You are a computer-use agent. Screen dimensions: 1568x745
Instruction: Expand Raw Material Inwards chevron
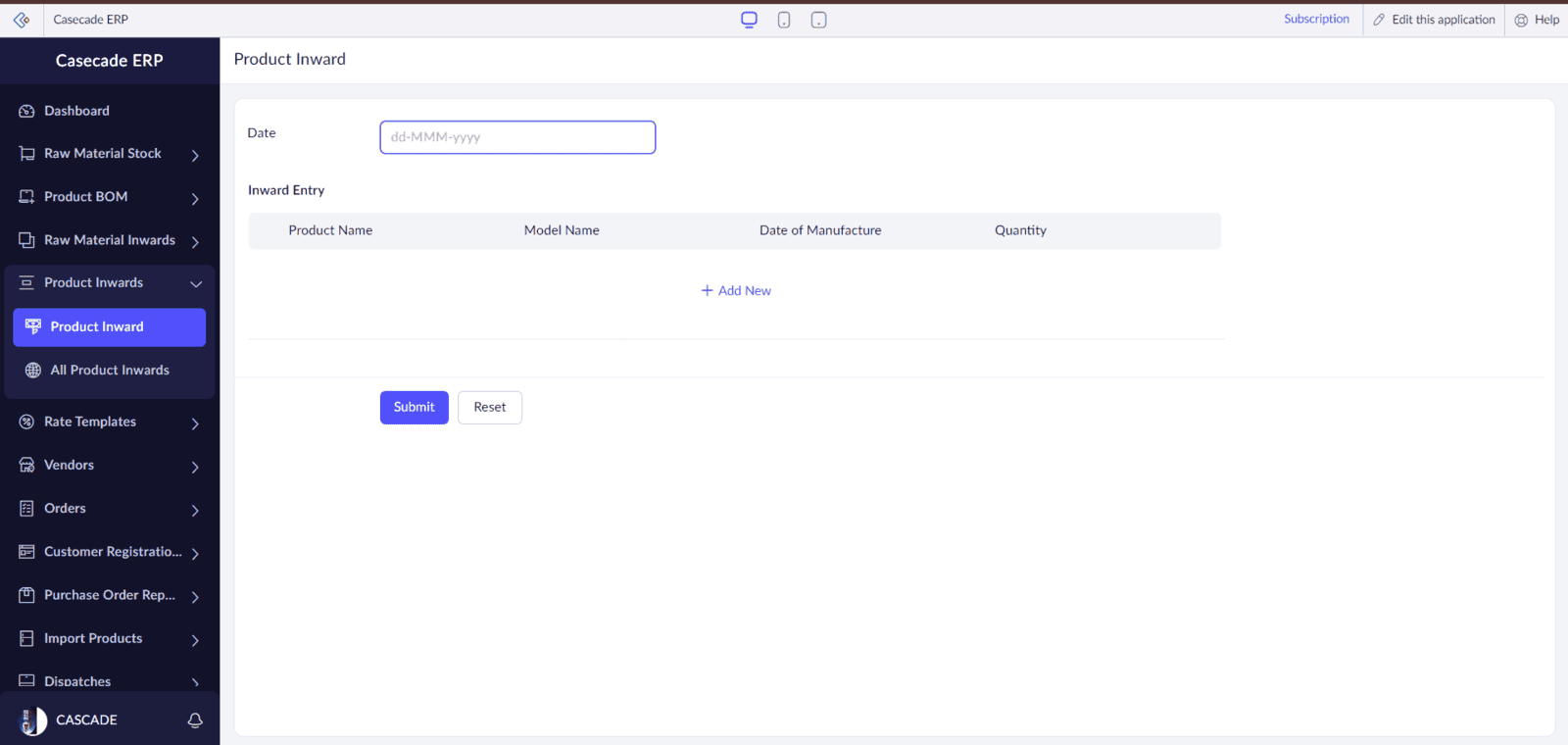click(195, 241)
